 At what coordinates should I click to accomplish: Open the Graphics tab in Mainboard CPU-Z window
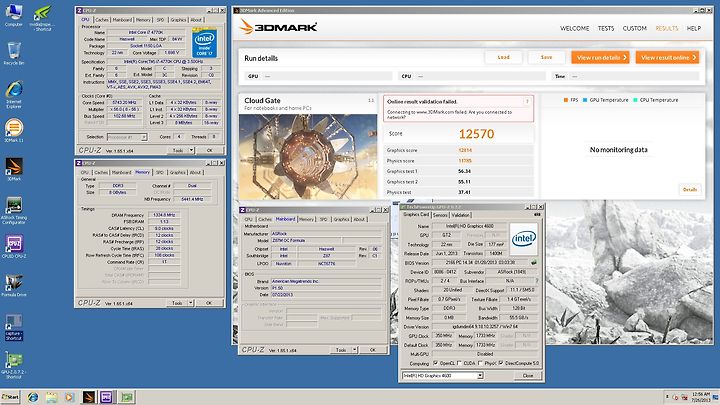[x=341, y=219]
